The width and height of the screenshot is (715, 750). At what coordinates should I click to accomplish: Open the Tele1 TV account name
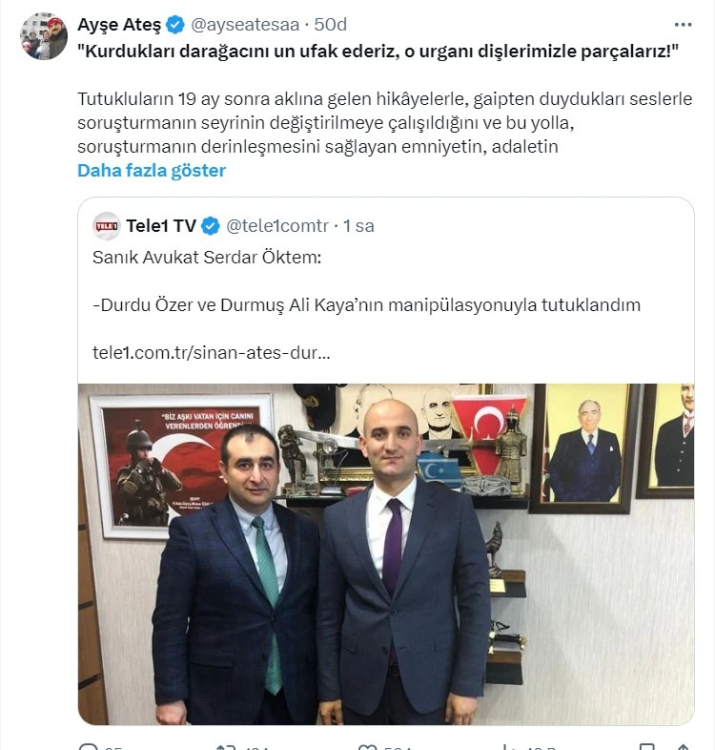pyautogui.click(x=161, y=226)
